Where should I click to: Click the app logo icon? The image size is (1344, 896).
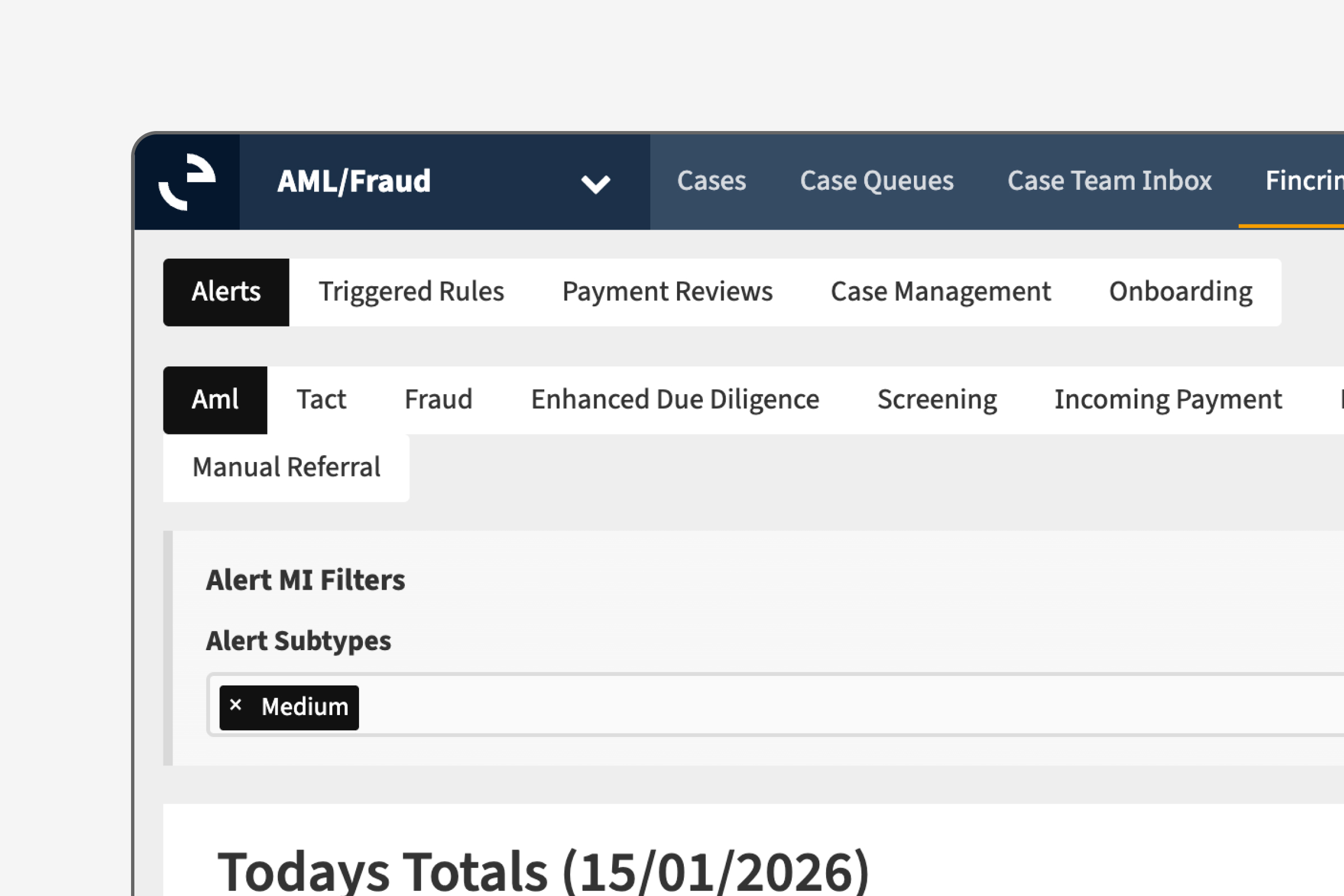pyautogui.click(x=187, y=181)
